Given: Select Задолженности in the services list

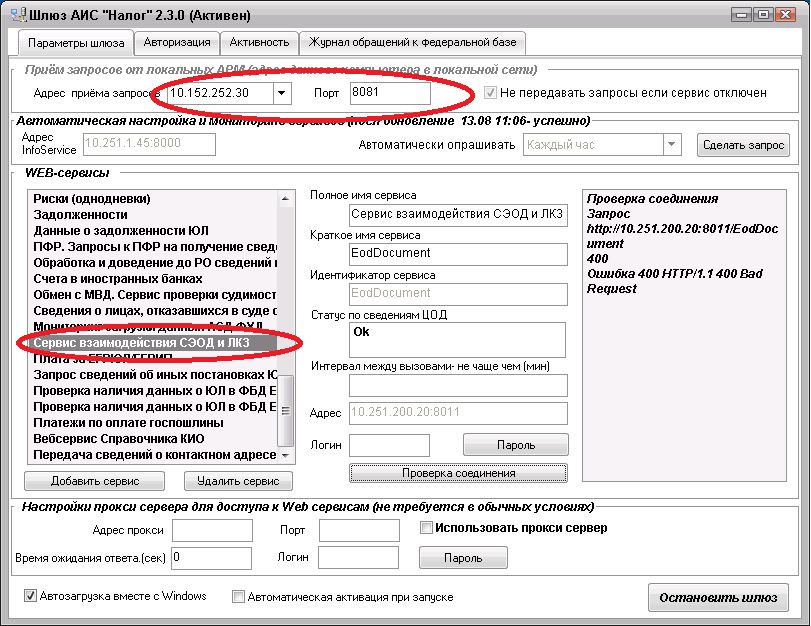Looking at the screenshot, I should (80, 215).
